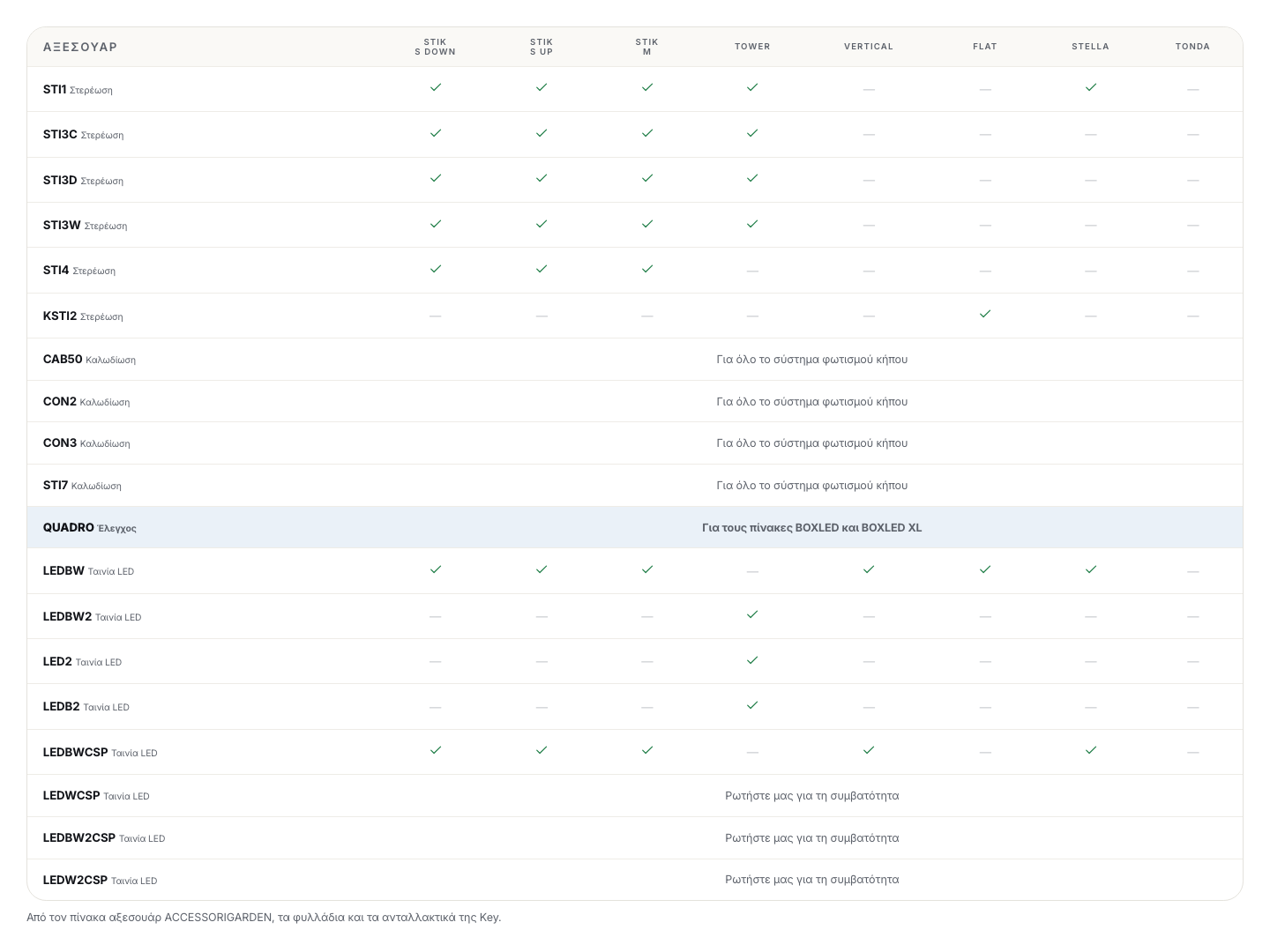Screen dimensions: 1270x952
Task: Click LEDWCSP compatibility note text
Action: click(x=812, y=796)
